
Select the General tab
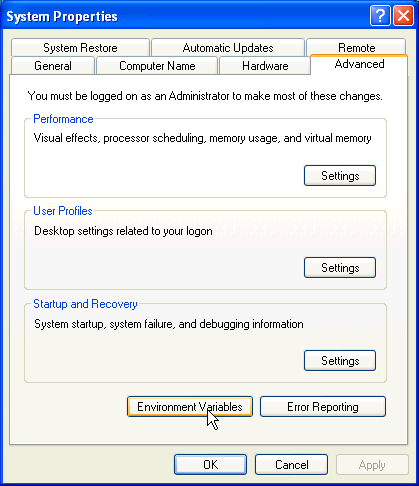click(53, 66)
